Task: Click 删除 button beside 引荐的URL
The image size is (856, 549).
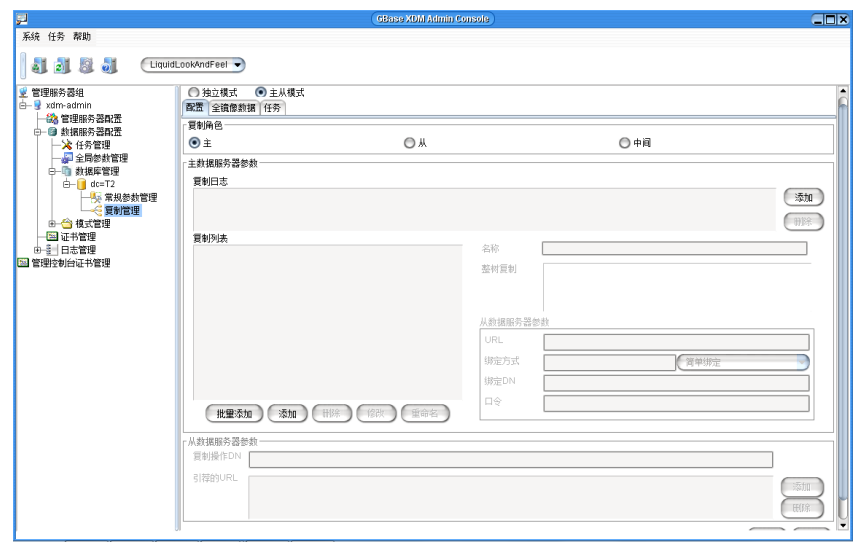Action: click(802, 508)
